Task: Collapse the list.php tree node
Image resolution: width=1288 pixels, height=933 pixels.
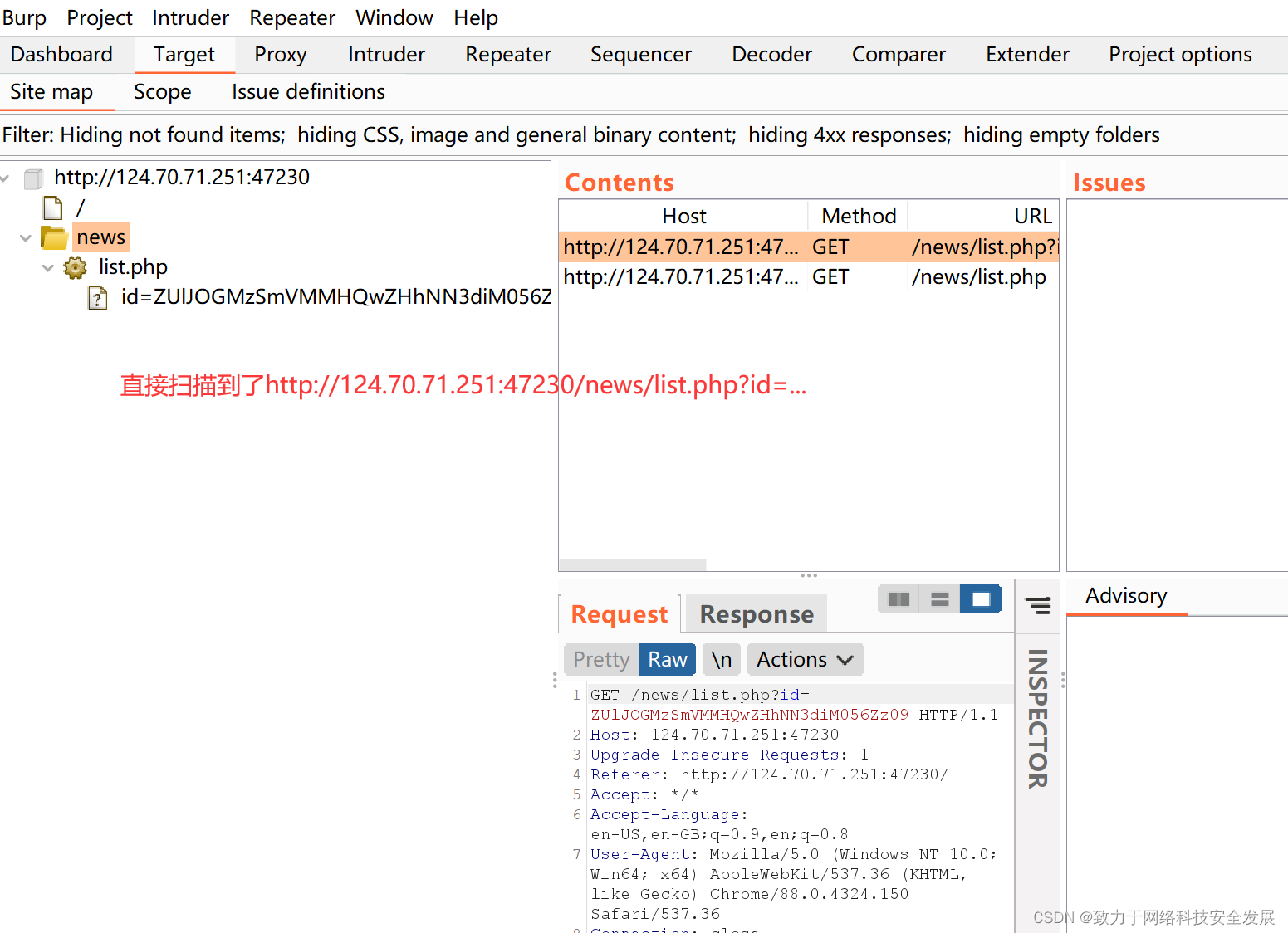Action: pos(48,267)
